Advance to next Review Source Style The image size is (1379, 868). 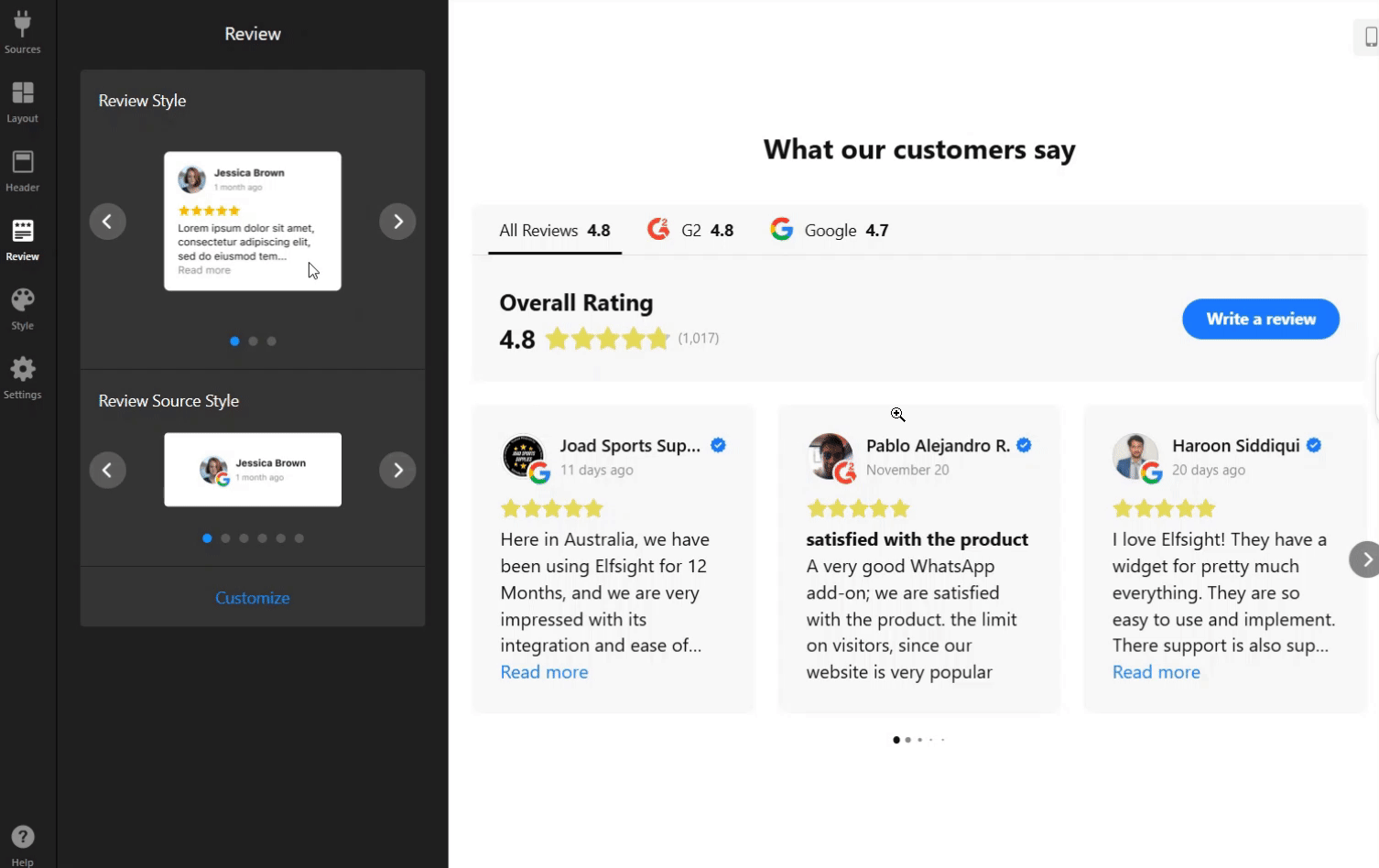tap(397, 470)
